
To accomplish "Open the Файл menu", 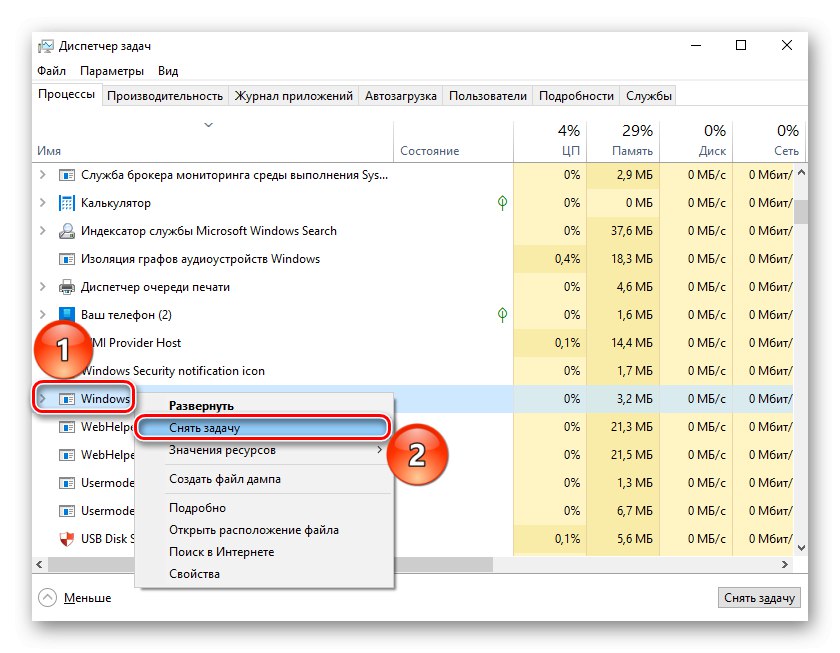I will [x=51, y=71].
